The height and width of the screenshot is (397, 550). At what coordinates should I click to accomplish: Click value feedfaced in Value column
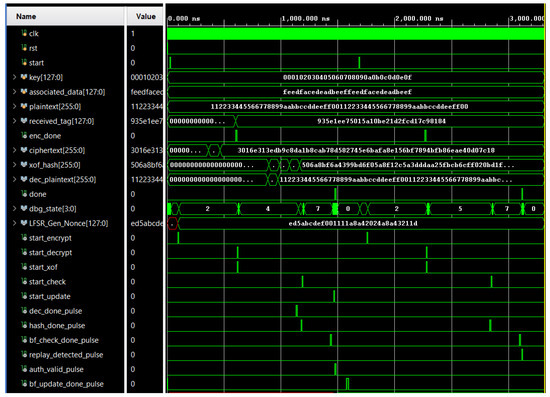pos(147,92)
